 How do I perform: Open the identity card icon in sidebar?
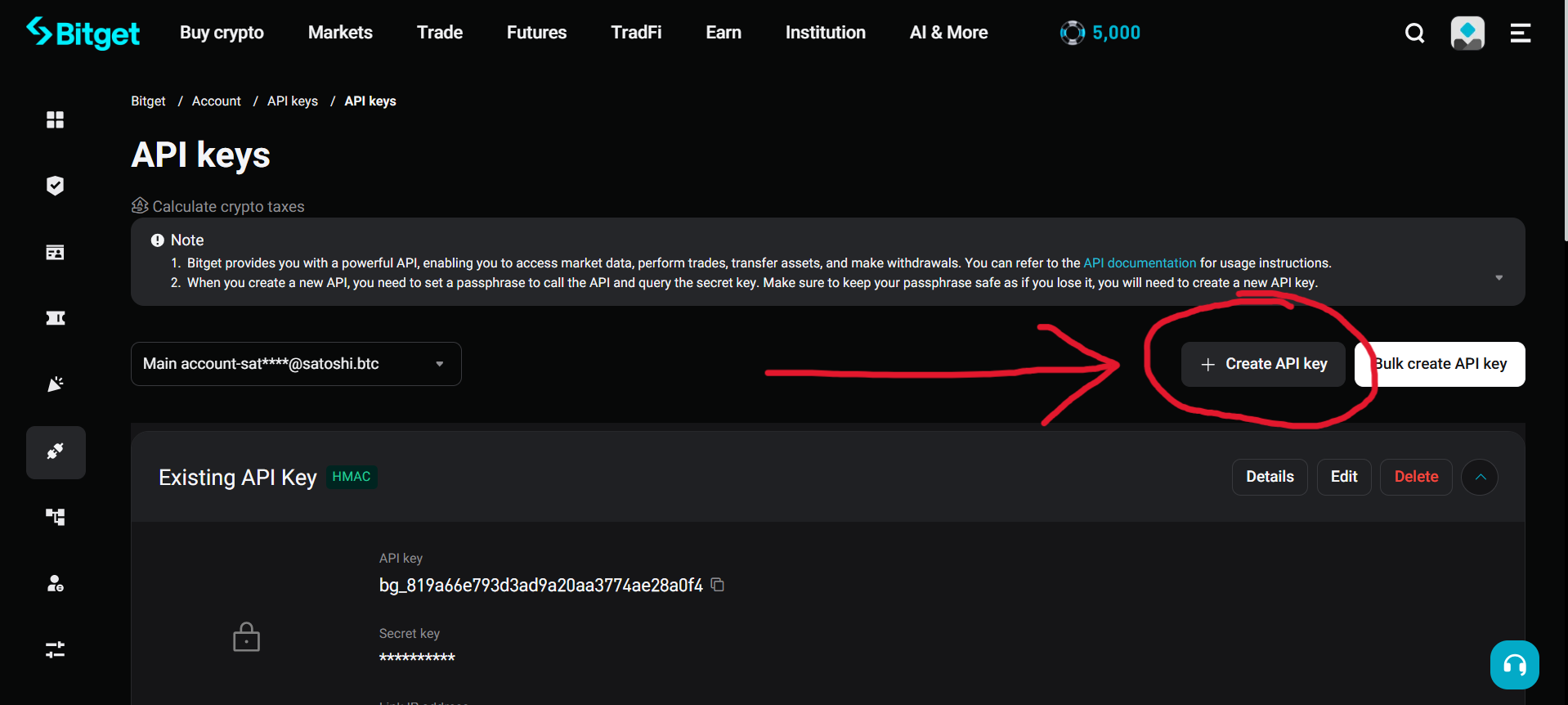click(x=55, y=252)
